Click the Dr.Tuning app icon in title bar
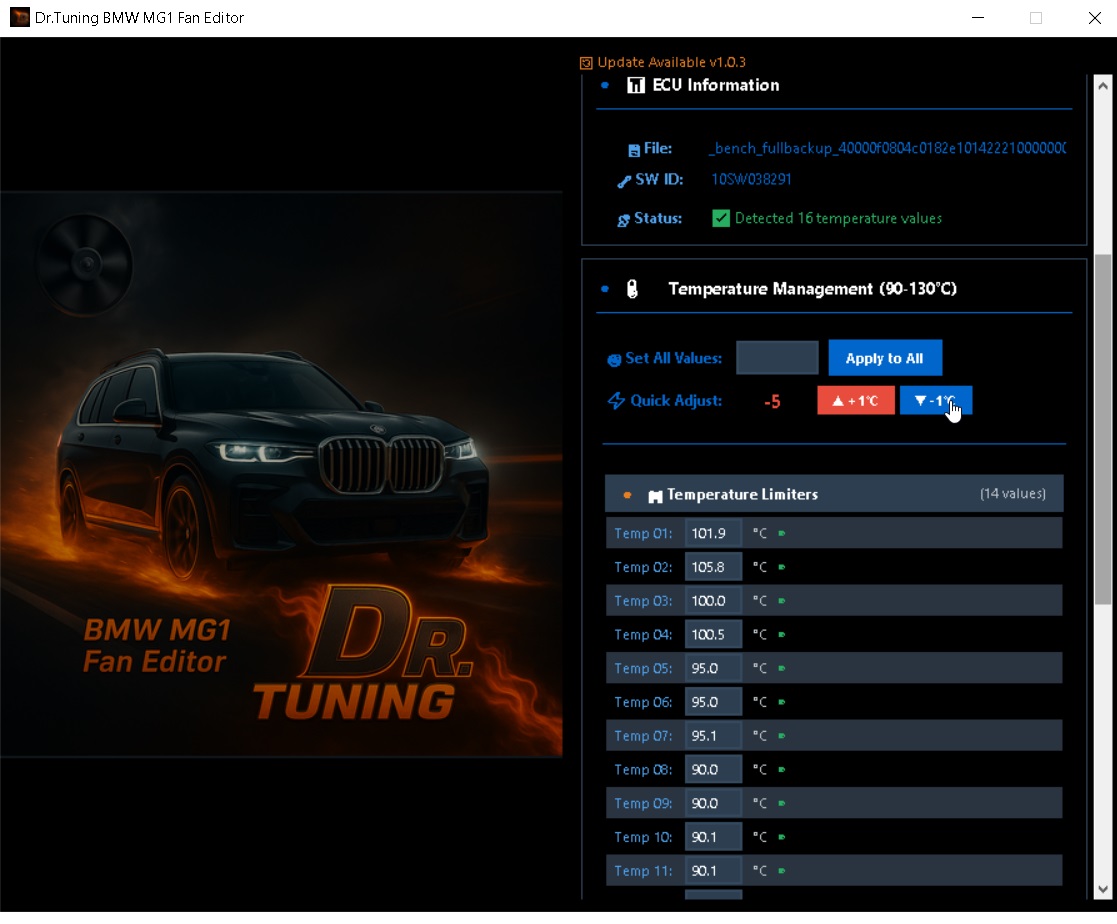1117x924 pixels. pos(19,17)
